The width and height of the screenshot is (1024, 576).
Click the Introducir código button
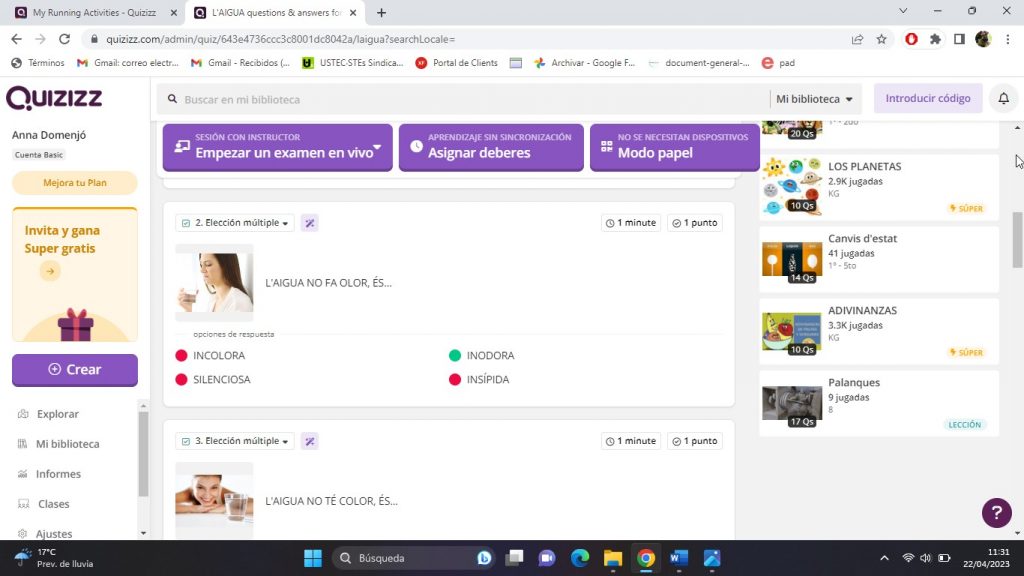click(927, 99)
